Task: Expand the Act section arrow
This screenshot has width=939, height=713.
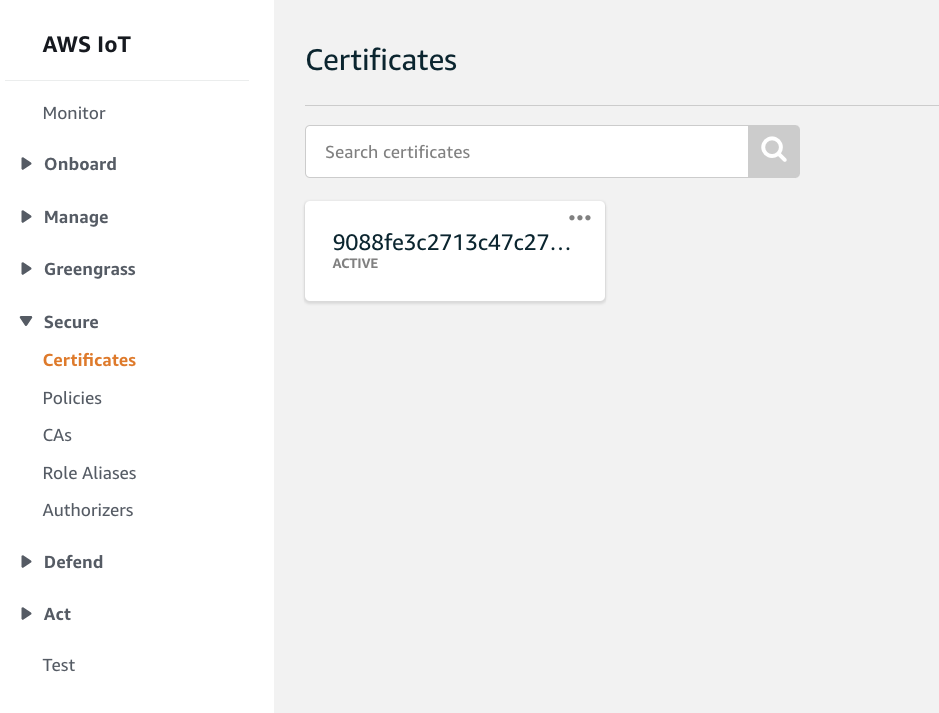Action: coord(26,614)
